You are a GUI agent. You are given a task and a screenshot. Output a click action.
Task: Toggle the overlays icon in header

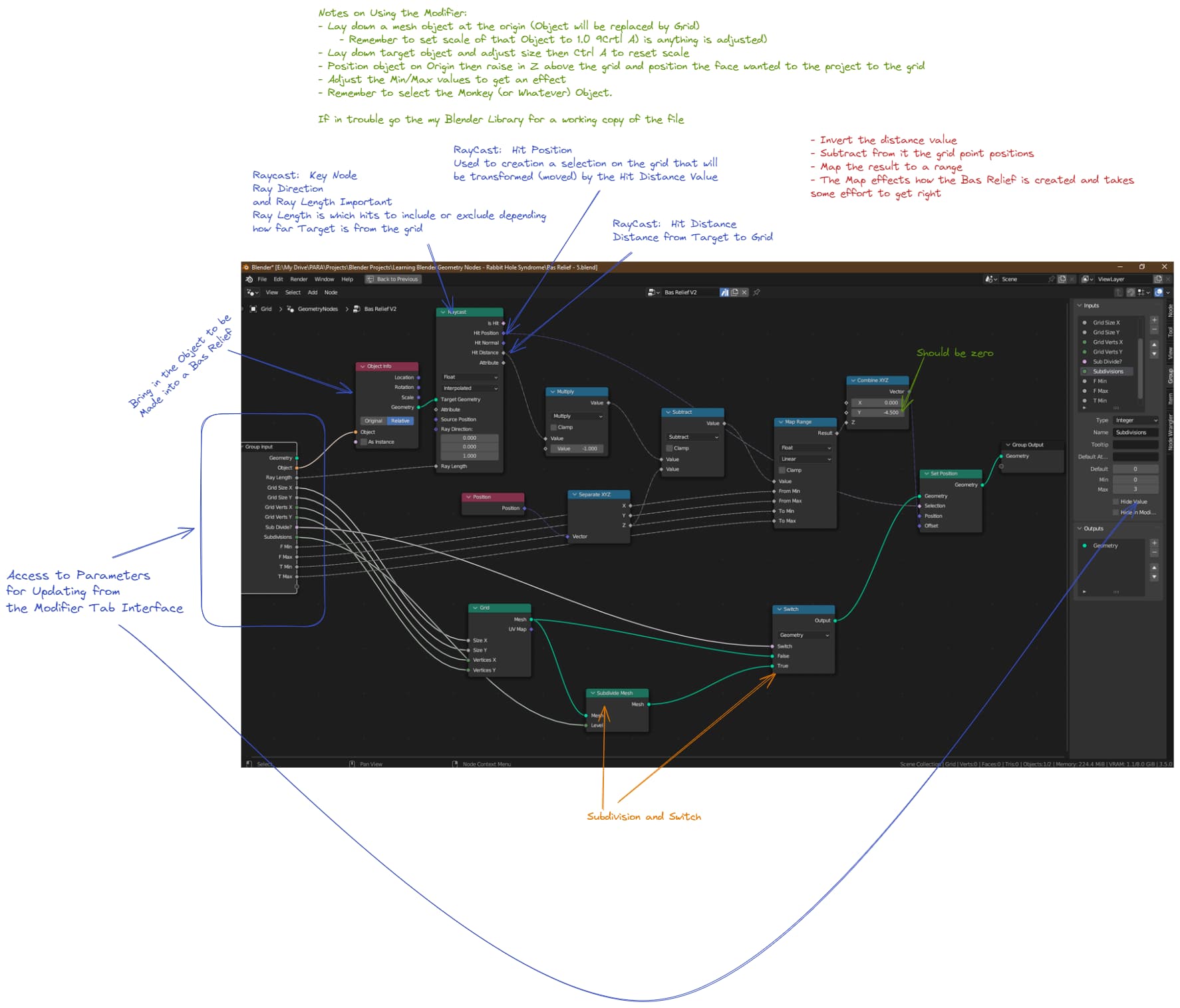pos(1159,292)
